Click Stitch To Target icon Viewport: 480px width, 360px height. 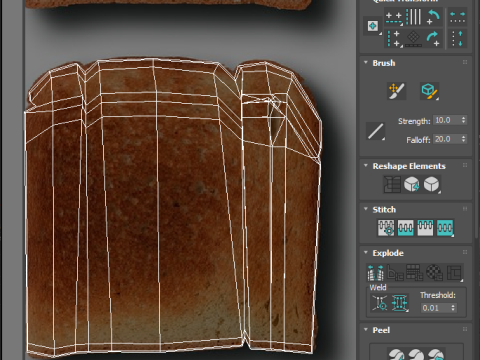[406, 228]
